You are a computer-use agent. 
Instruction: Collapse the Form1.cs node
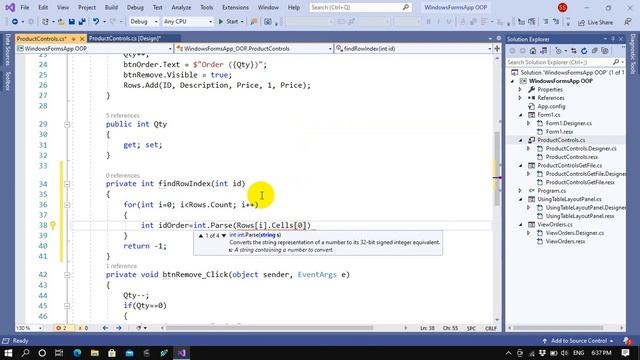520,115
